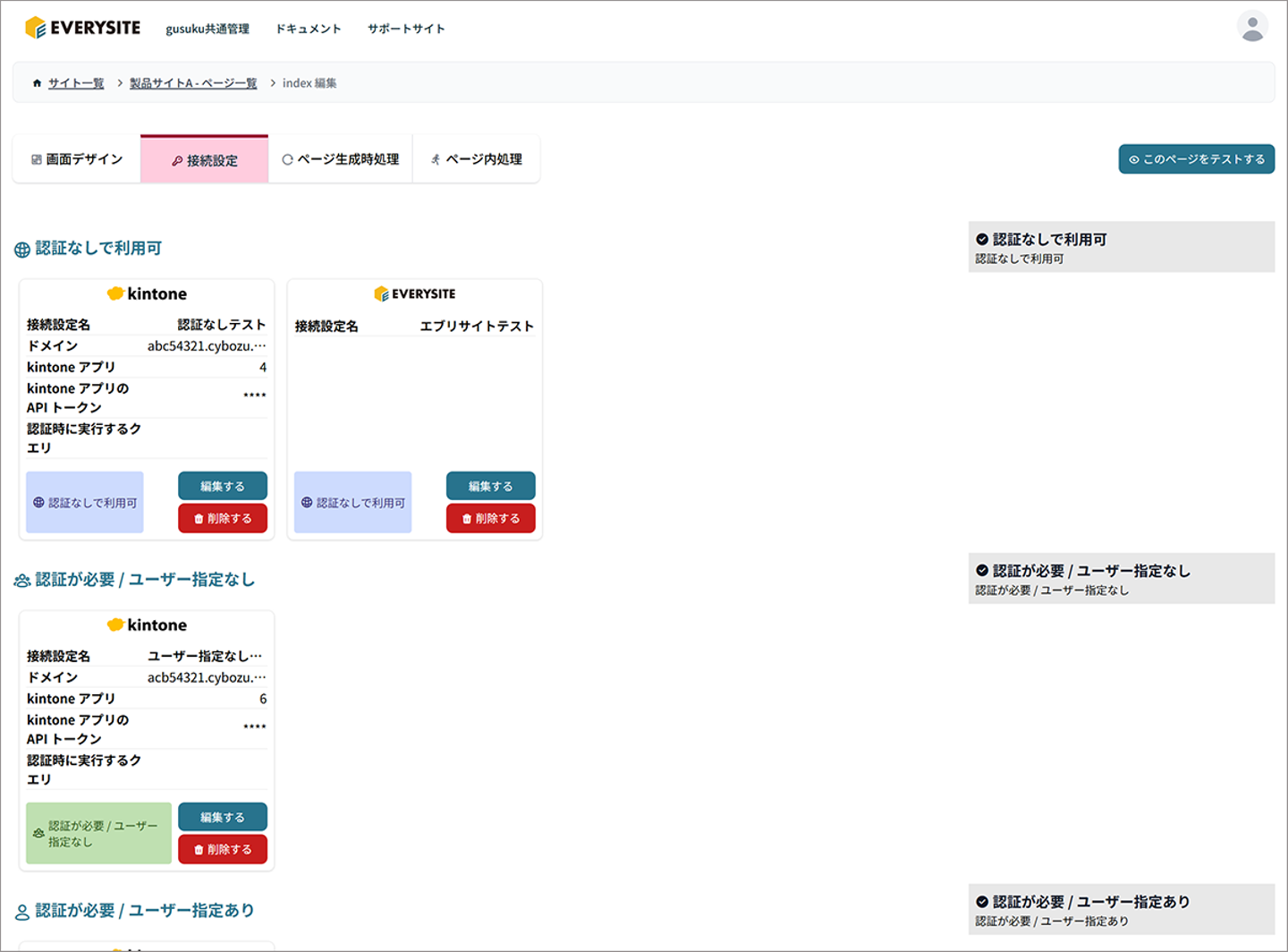The image size is (1288, 952).
Task: Click the EVERYSITE logo on エブリサイトテスト card
Action: [x=415, y=293]
